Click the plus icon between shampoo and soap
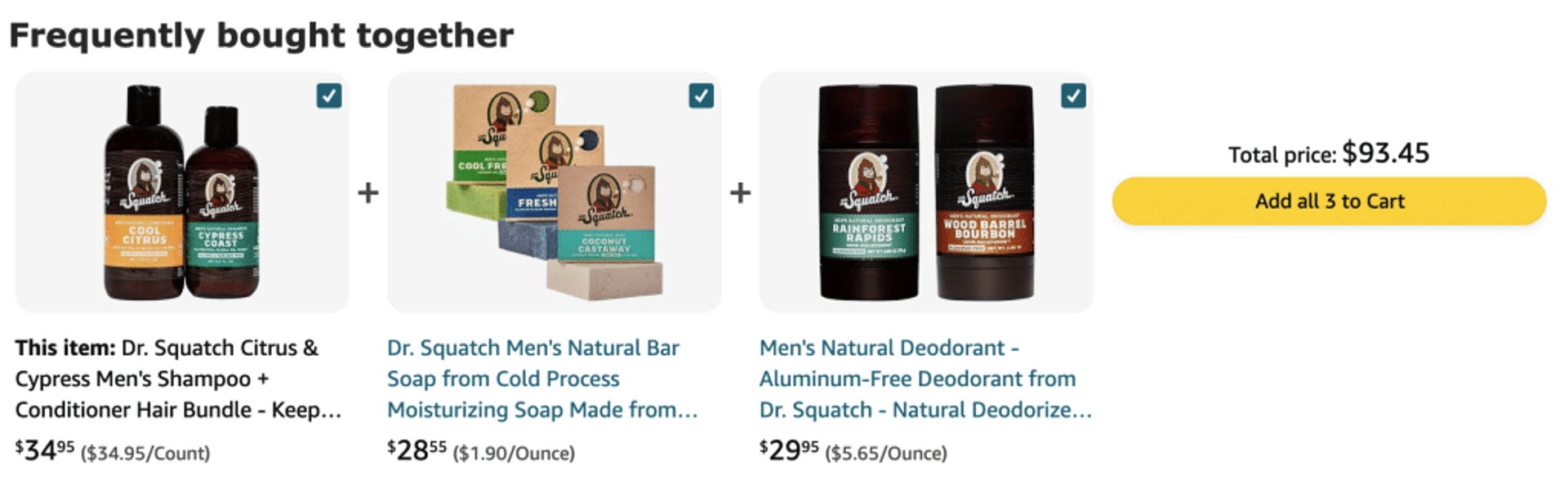The image size is (1568, 479). pyautogui.click(x=368, y=193)
